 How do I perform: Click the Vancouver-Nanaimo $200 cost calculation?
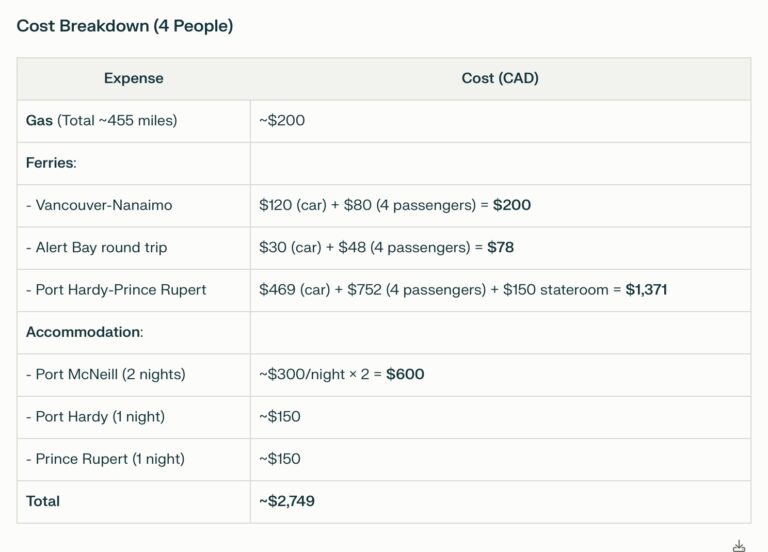[x=395, y=205]
